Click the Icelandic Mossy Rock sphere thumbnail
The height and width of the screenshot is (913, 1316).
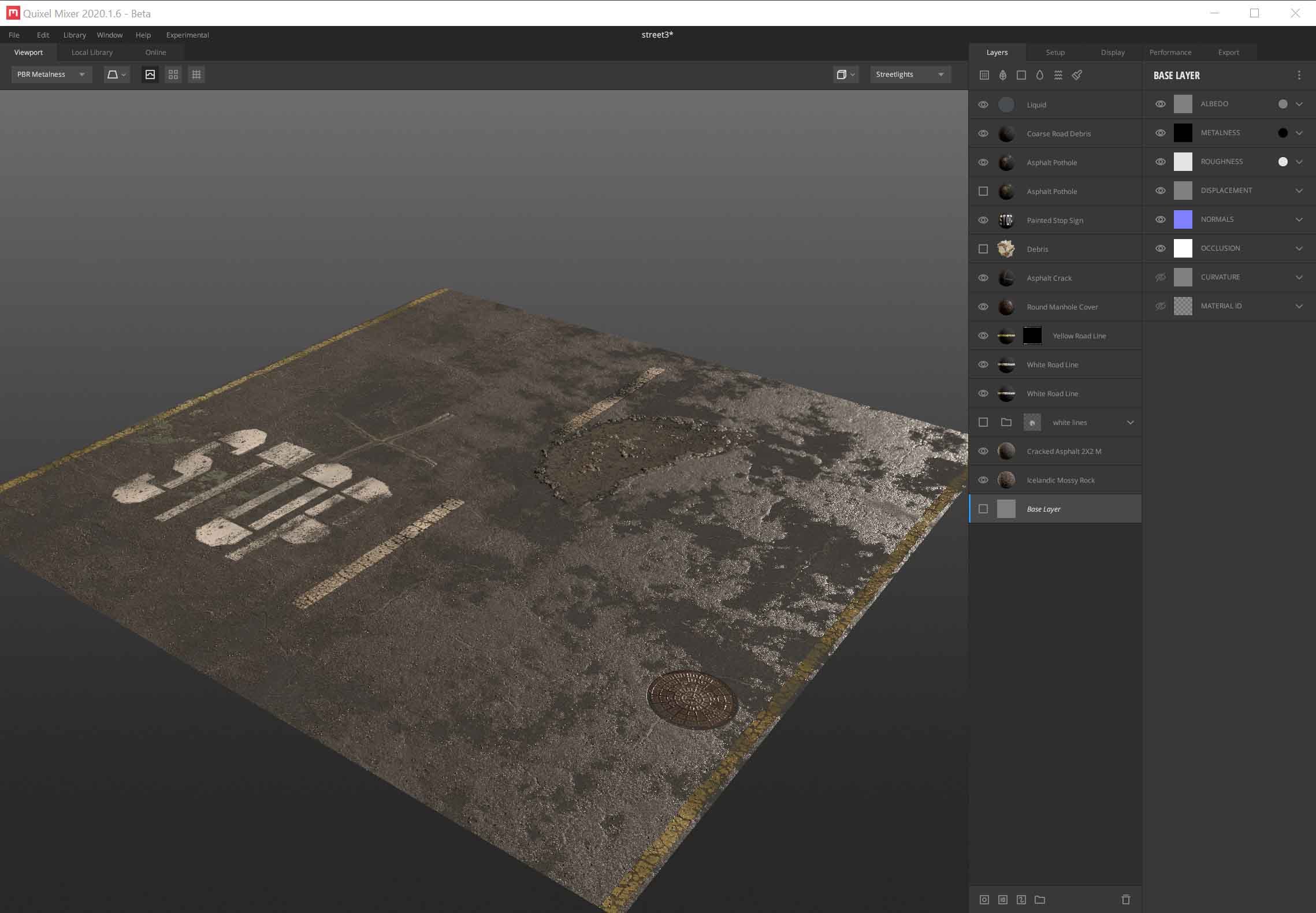tap(1006, 480)
